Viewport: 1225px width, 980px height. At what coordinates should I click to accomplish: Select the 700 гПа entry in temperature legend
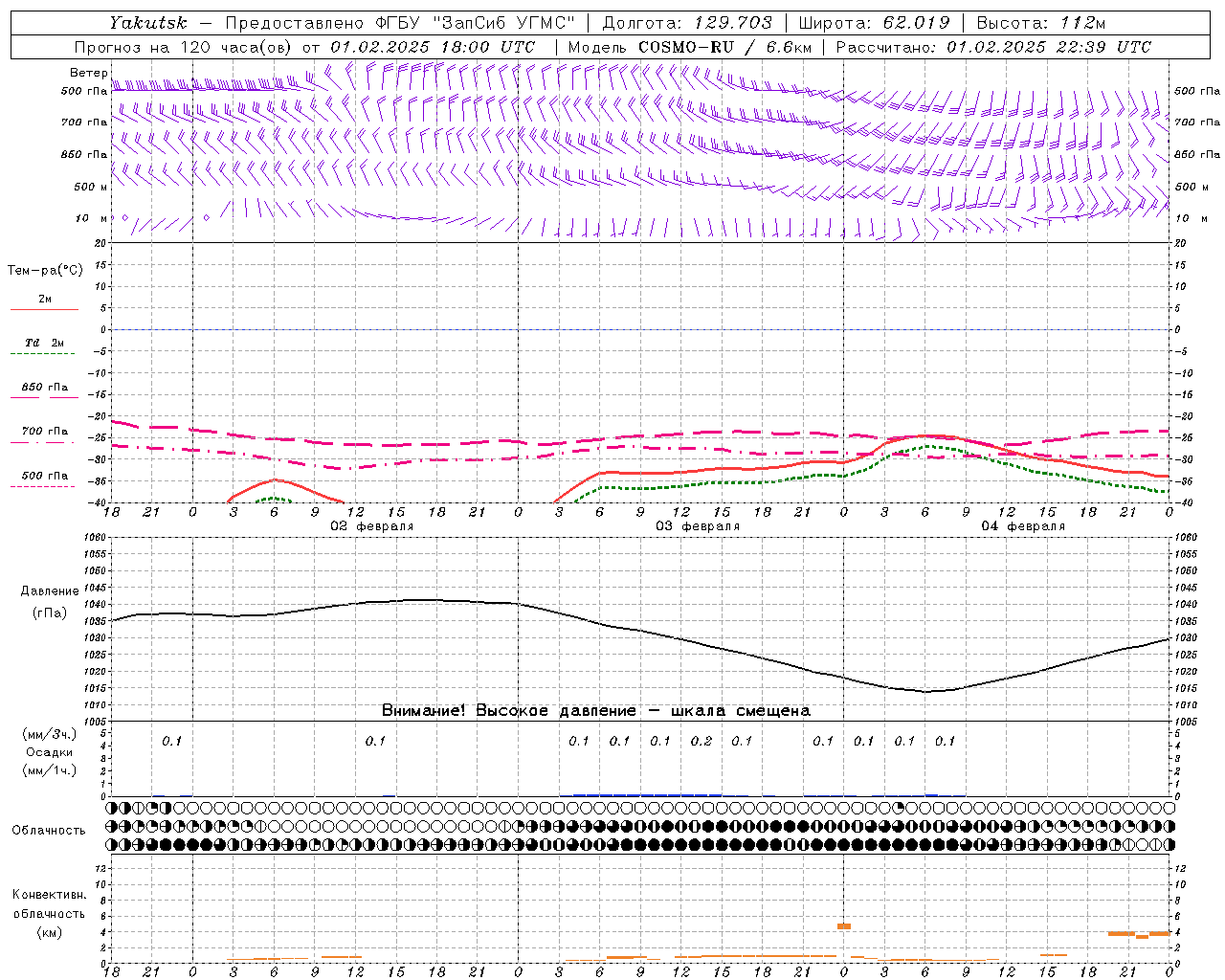pos(45,432)
